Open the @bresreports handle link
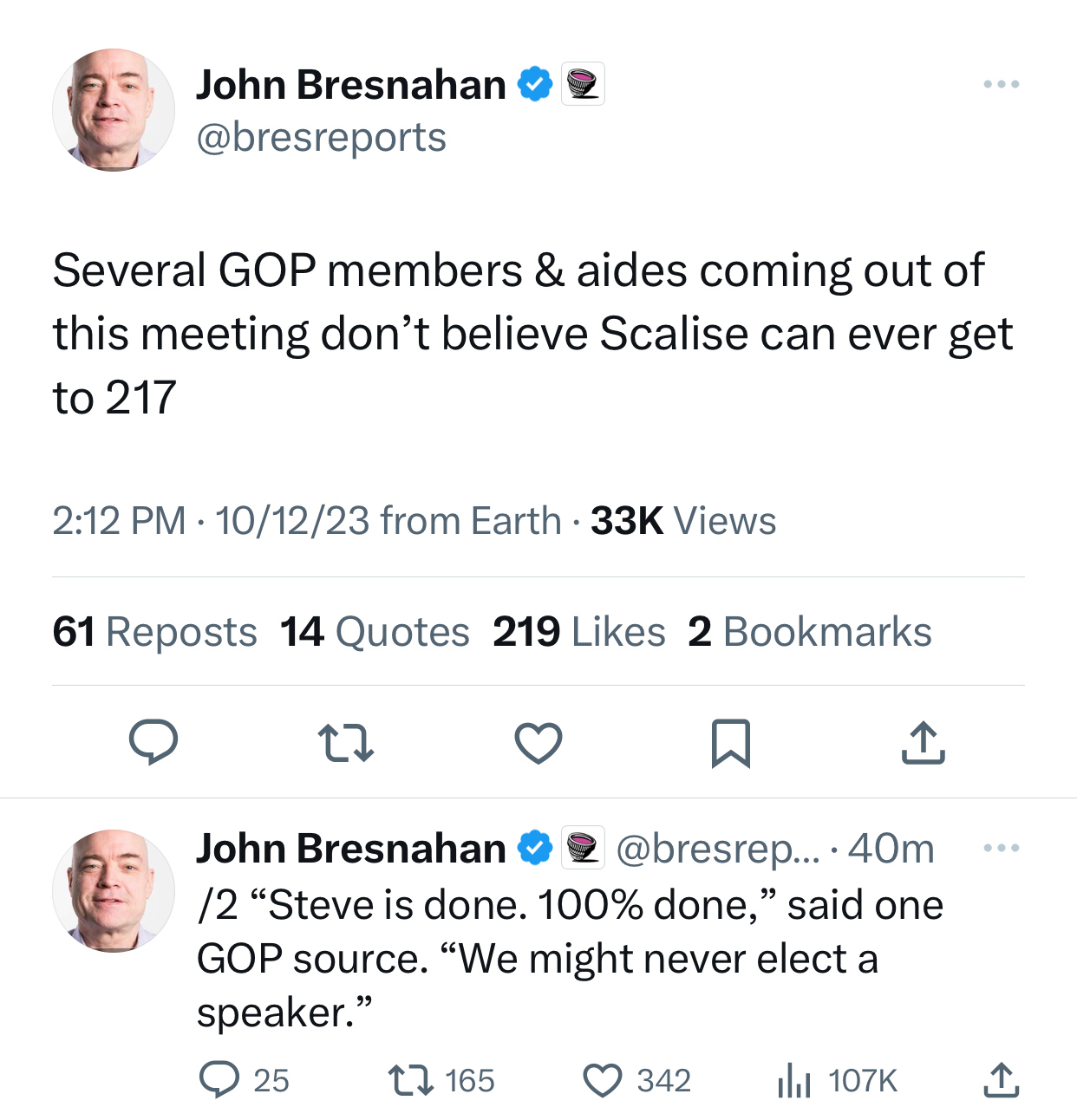This screenshot has height=1120, width=1077. pos(321,137)
